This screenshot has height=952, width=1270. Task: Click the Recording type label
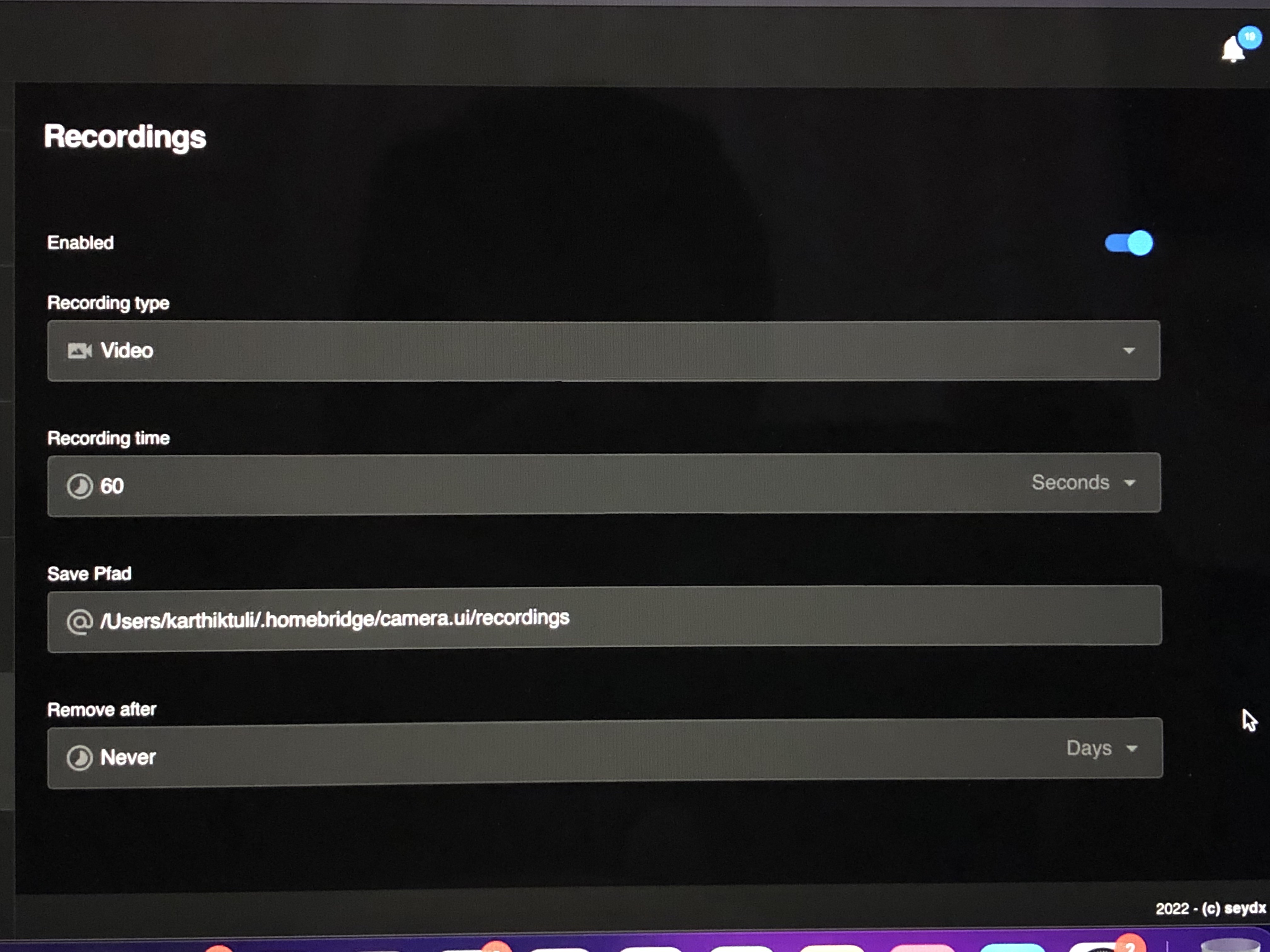point(109,303)
